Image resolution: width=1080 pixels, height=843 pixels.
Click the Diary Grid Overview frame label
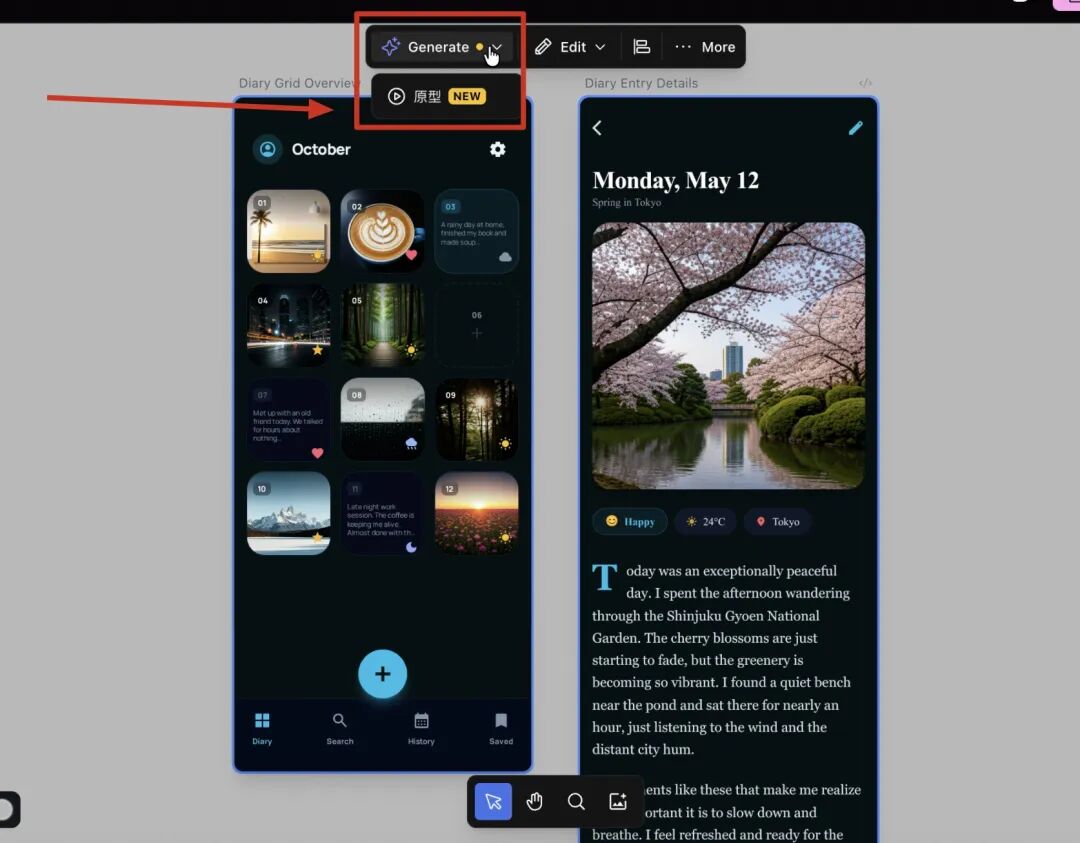[299, 83]
